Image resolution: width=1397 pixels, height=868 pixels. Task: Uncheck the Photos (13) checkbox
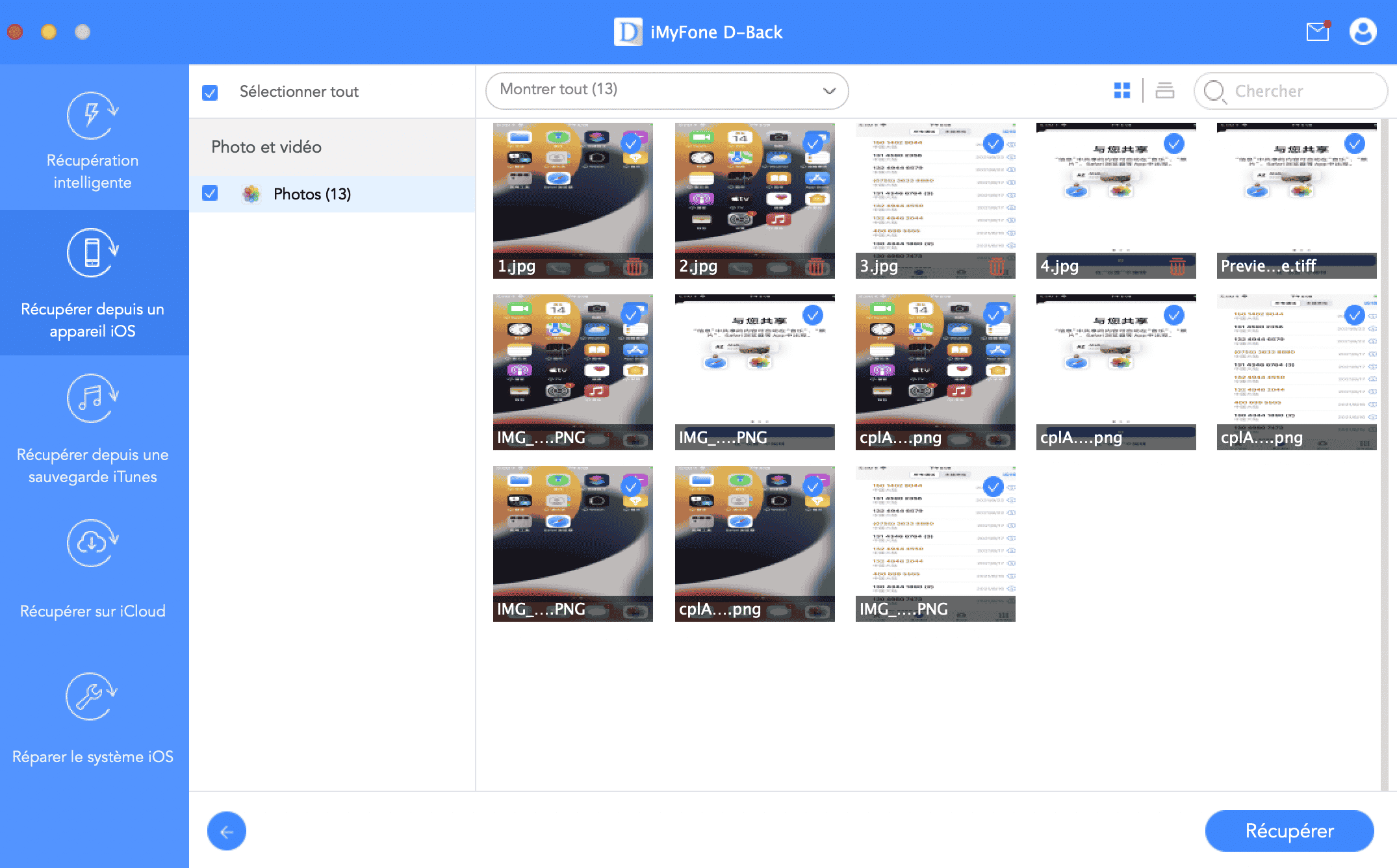click(x=210, y=193)
